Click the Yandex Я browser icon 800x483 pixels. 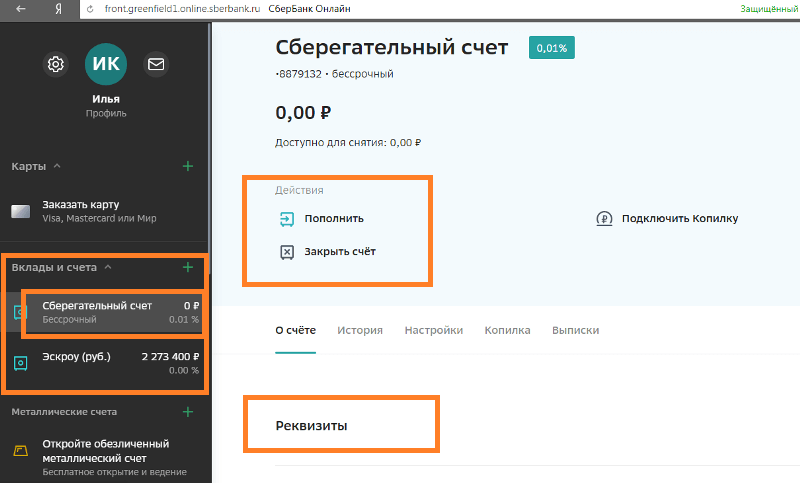click(59, 9)
